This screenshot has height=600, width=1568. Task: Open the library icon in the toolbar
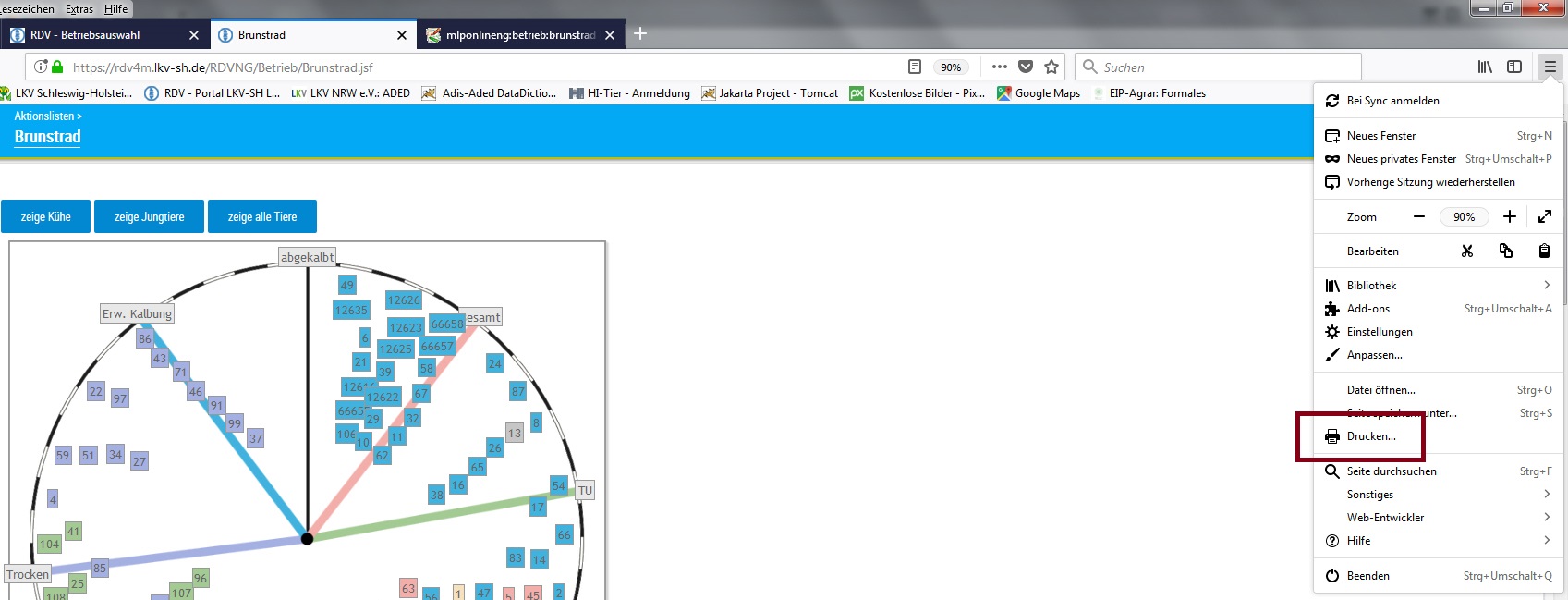click(1485, 67)
